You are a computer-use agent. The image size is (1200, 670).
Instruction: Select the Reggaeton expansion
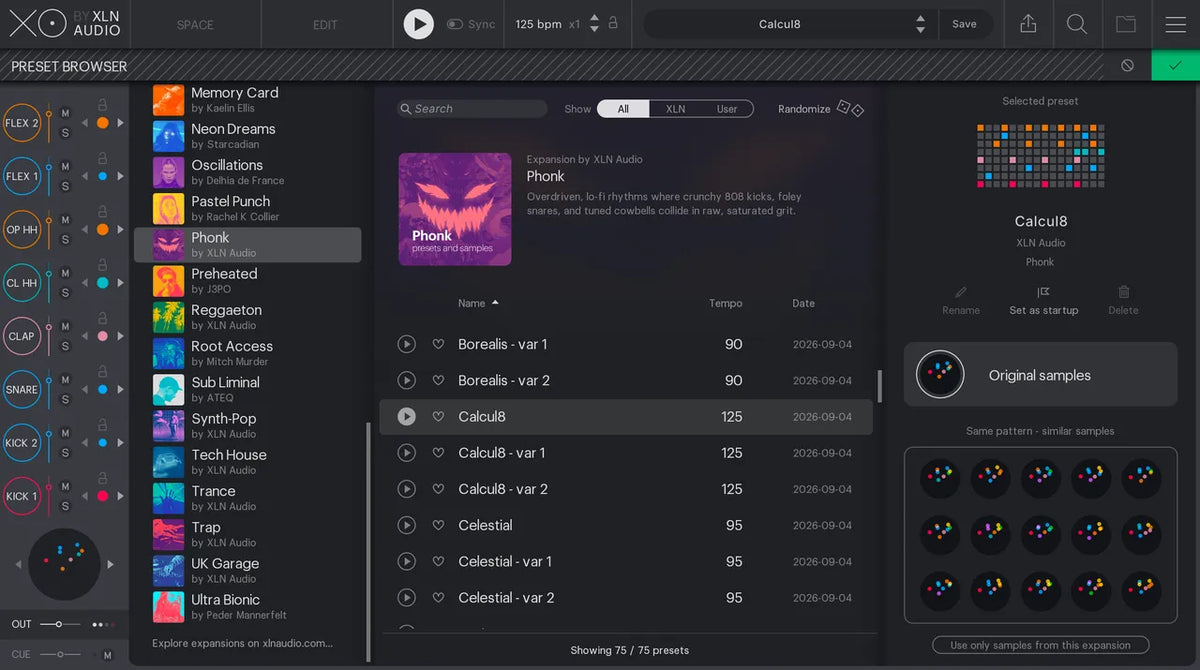pyautogui.click(x=248, y=317)
